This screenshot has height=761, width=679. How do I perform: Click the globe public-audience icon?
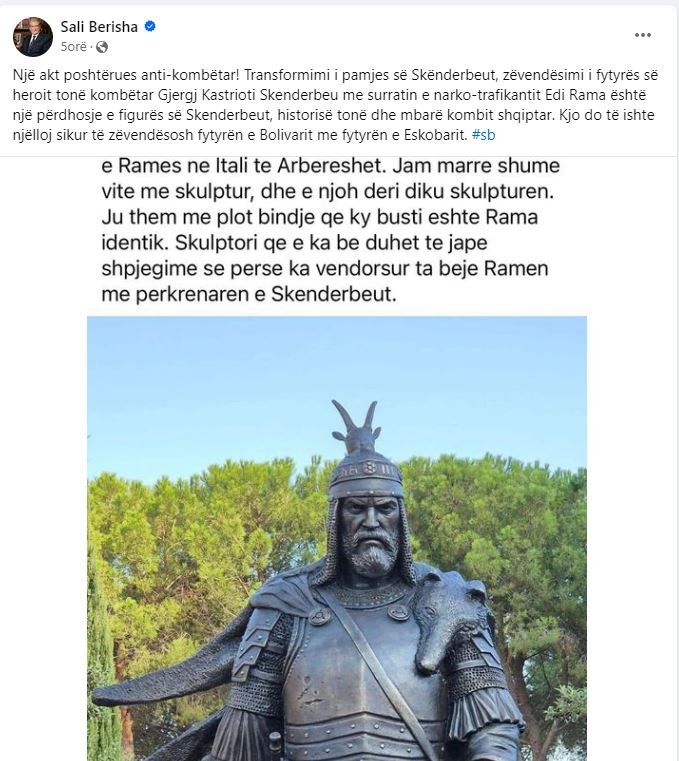click(102, 47)
